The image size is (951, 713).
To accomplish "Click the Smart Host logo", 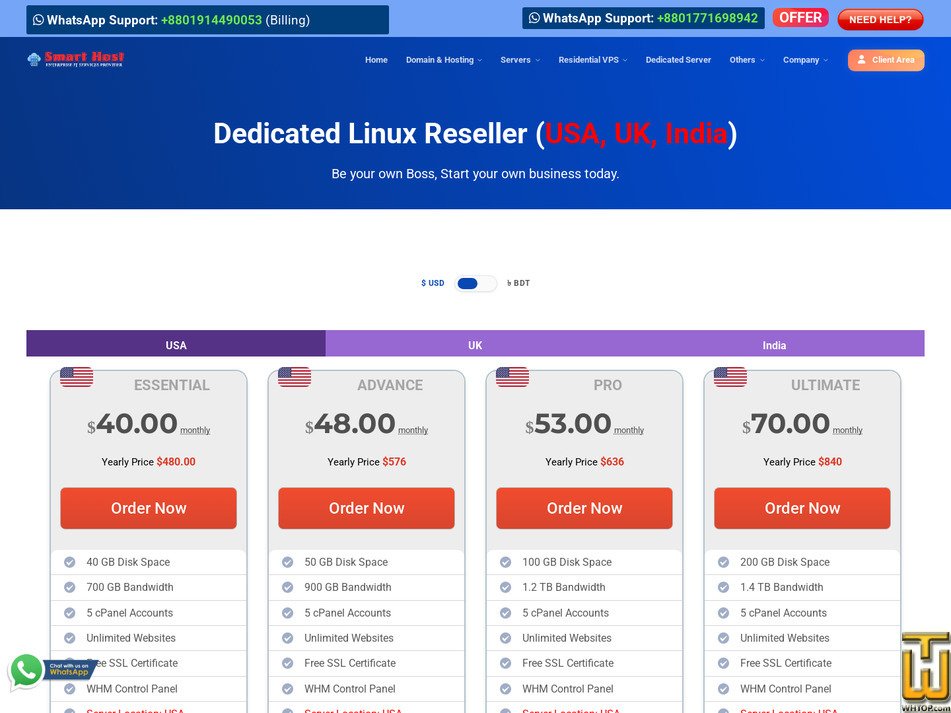I will tap(76, 59).
